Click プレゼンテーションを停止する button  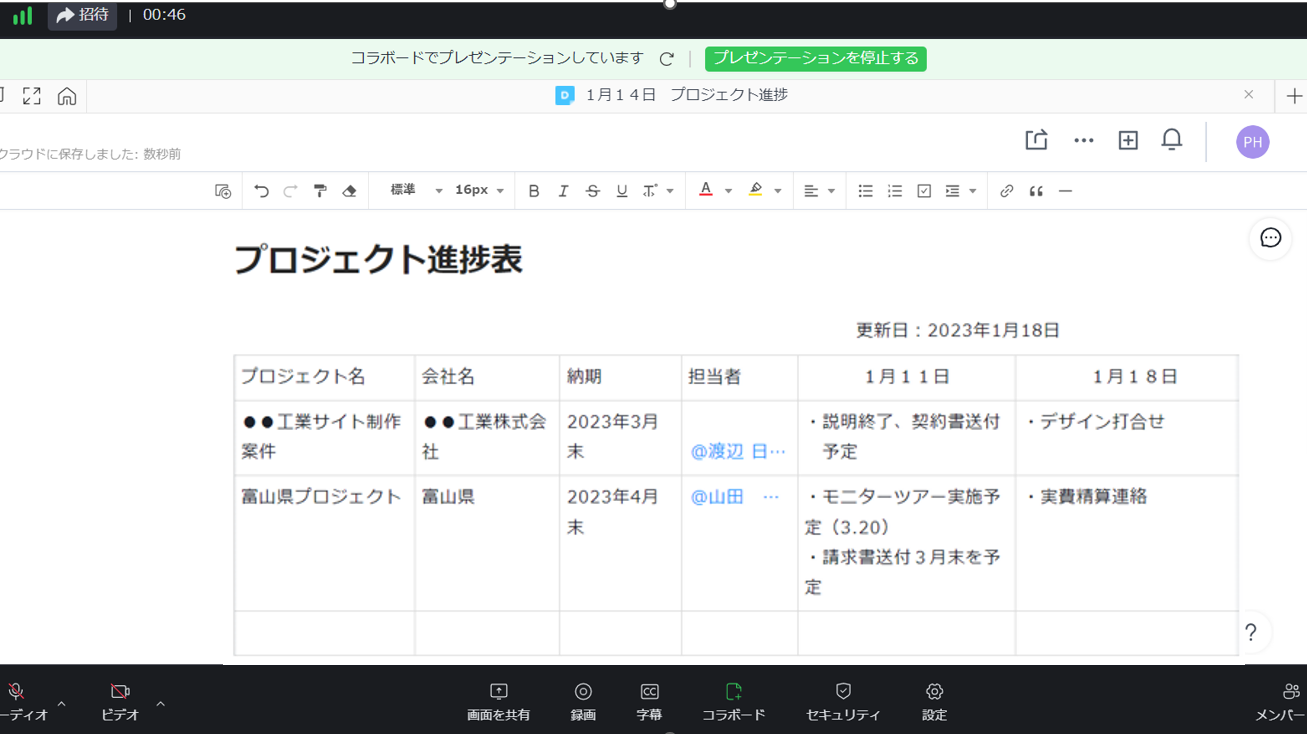[x=815, y=59]
